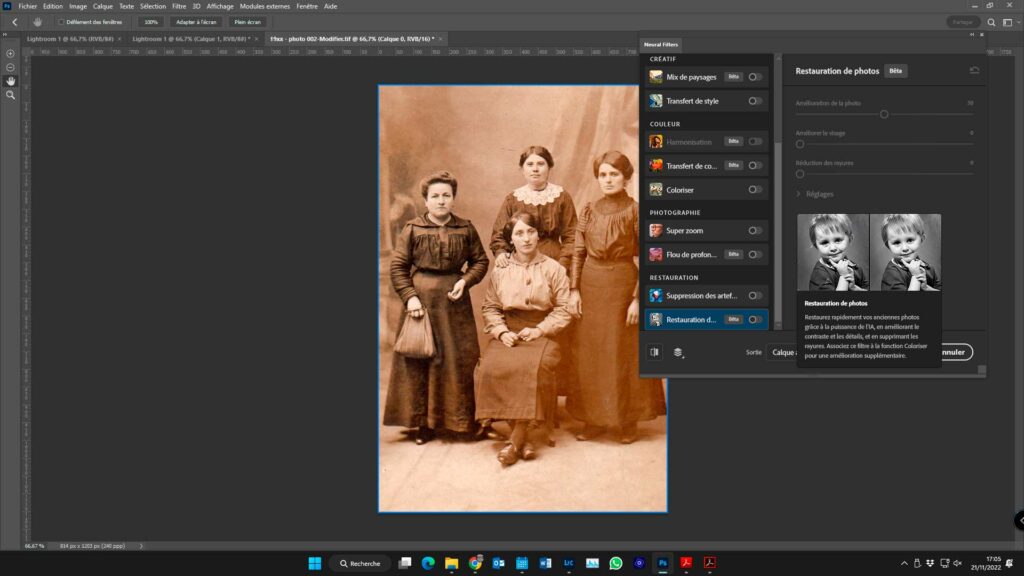This screenshot has height=576, width=1024.
Task: Open WhatsApp from the Windows taskbar
Action: point(616,563)
